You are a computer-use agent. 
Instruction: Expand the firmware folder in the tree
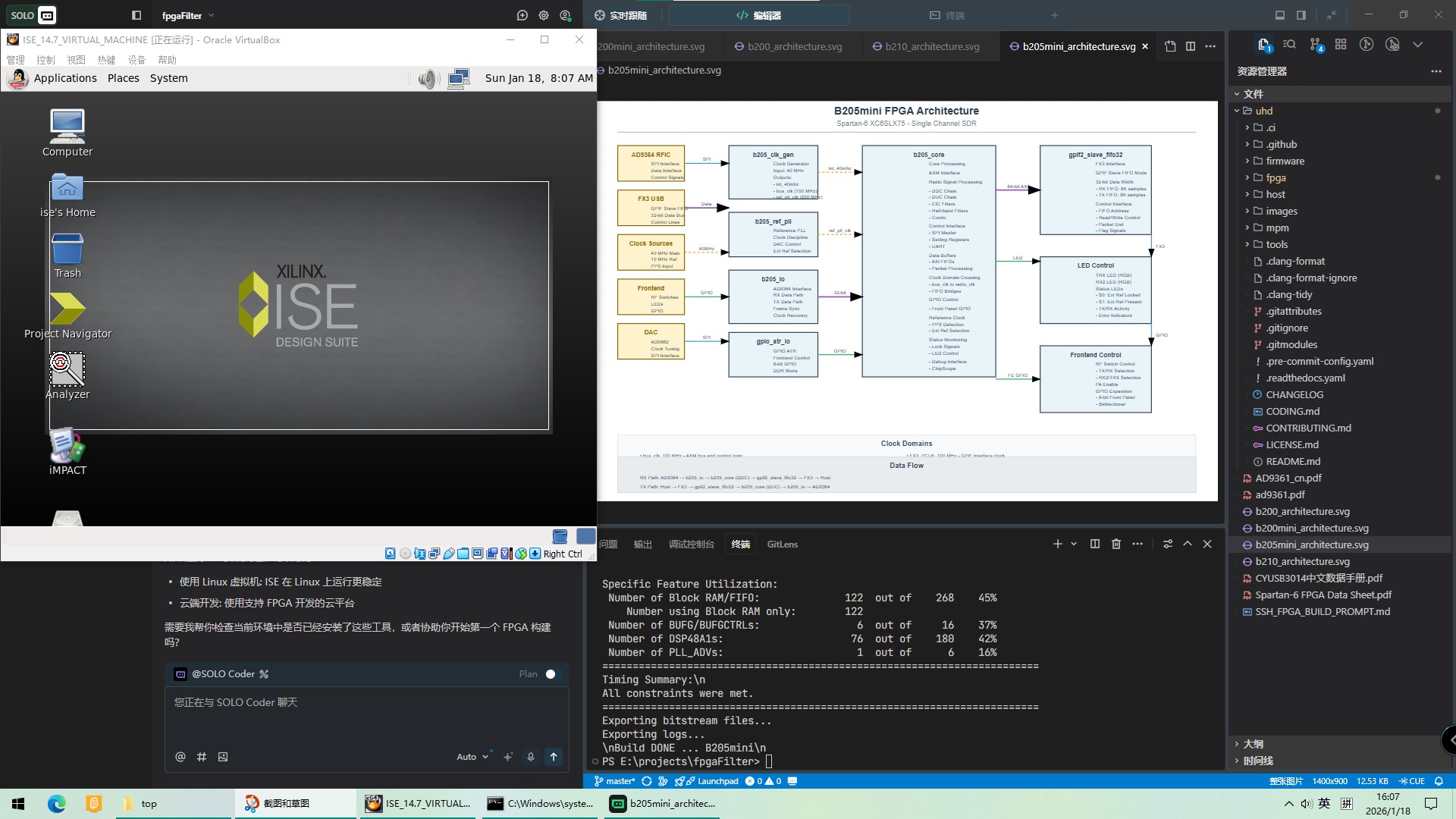(1285, 161)
